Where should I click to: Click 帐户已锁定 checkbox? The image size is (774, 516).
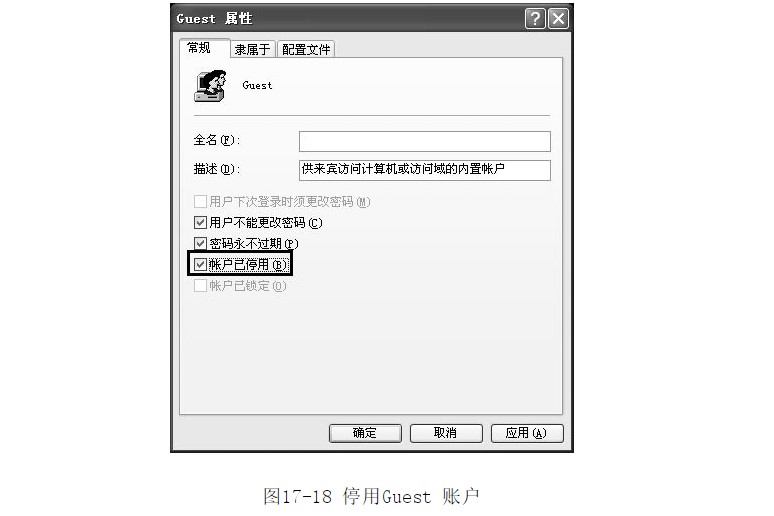[200, 285]
